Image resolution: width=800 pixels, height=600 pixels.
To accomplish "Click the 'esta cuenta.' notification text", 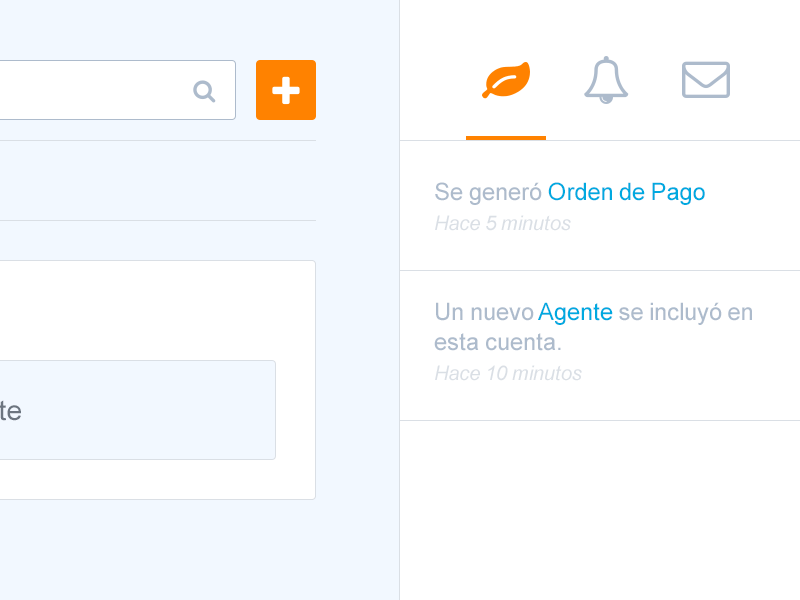I will [x=497, y=342].
